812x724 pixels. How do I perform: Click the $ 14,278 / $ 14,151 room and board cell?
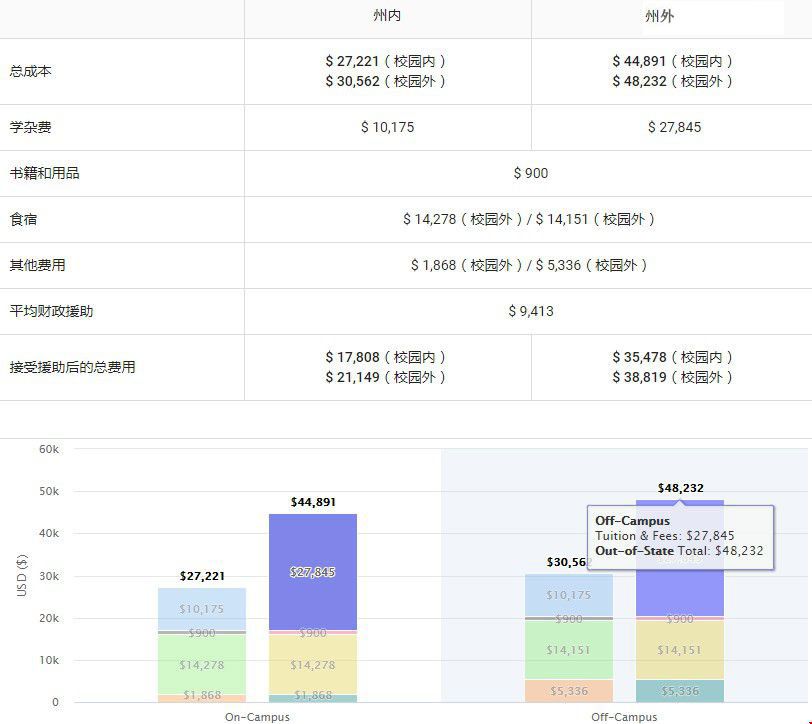(x=529, y=220)
